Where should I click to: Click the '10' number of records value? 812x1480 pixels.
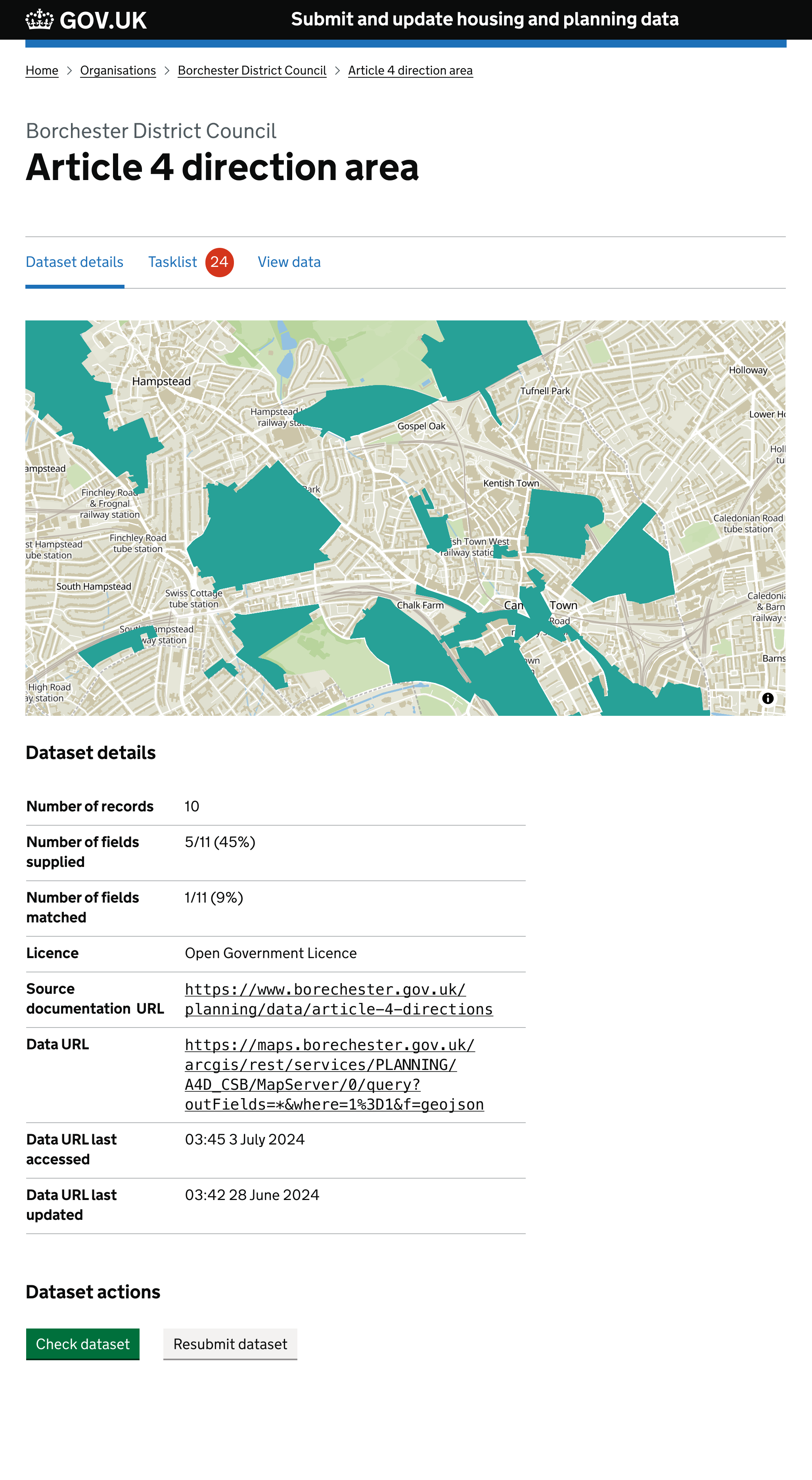[x=192, y=806]
